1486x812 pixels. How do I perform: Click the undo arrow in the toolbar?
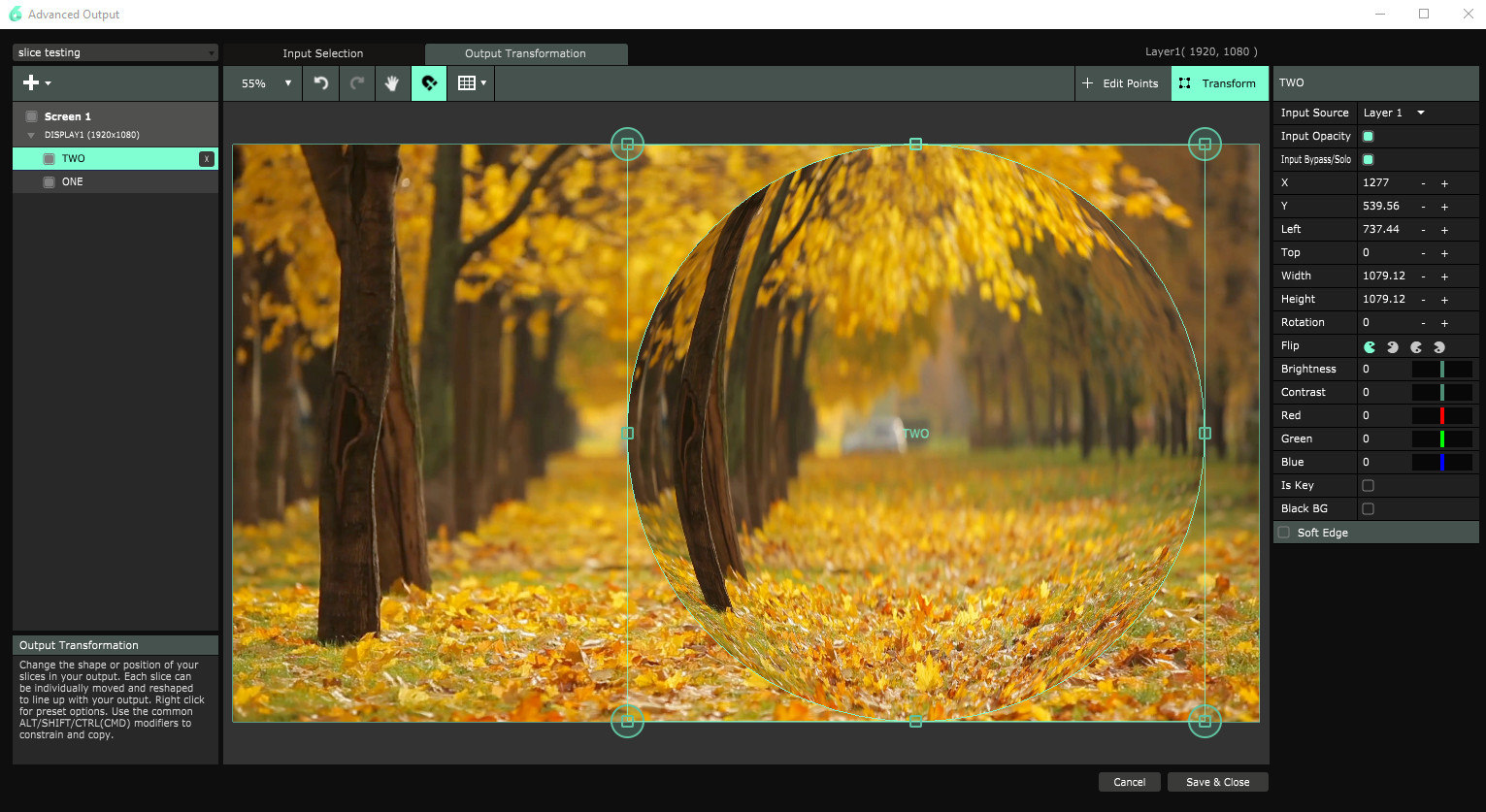coord(321,83)
